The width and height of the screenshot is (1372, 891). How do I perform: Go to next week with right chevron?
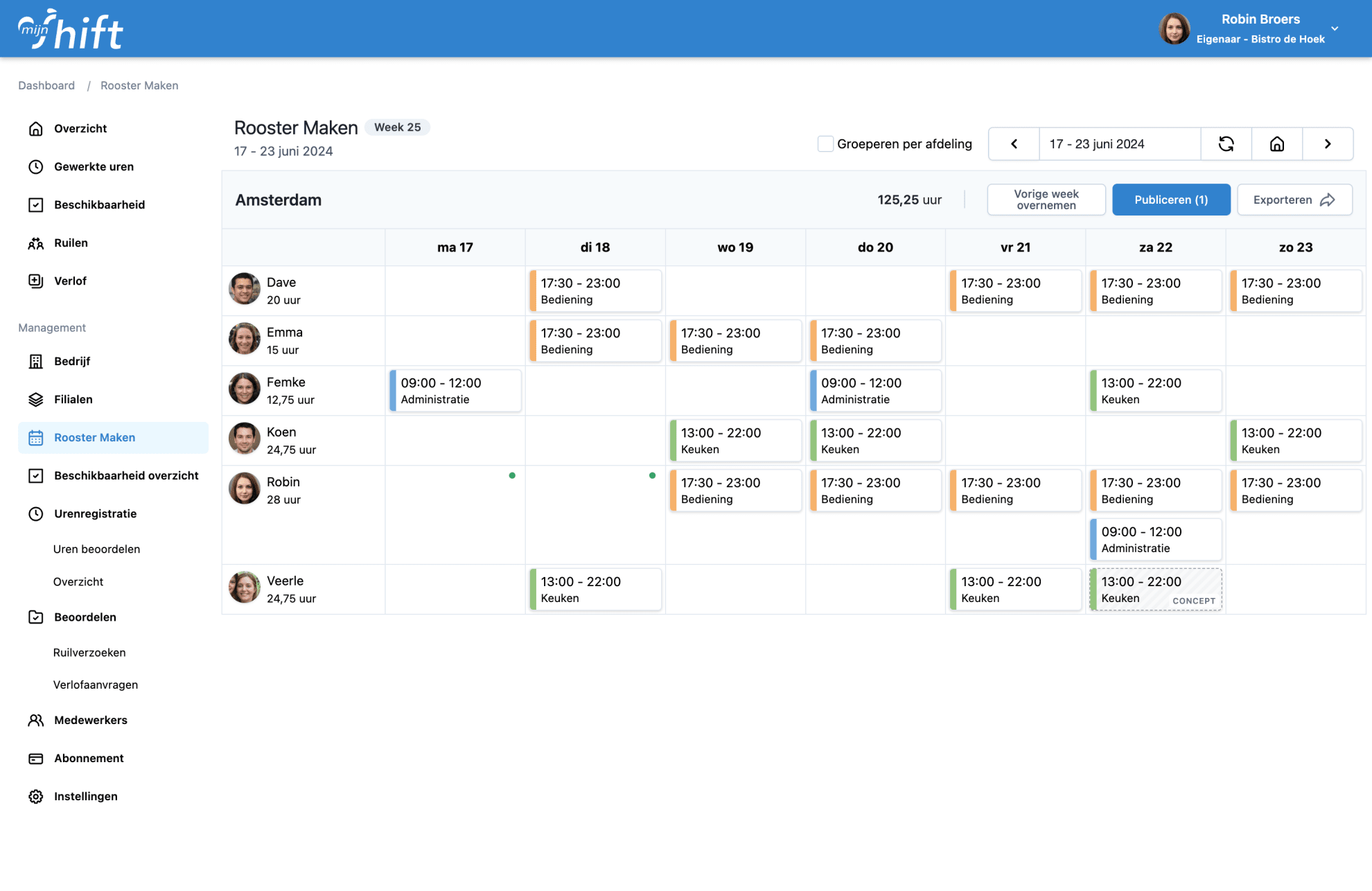(x=1327, y=144)
